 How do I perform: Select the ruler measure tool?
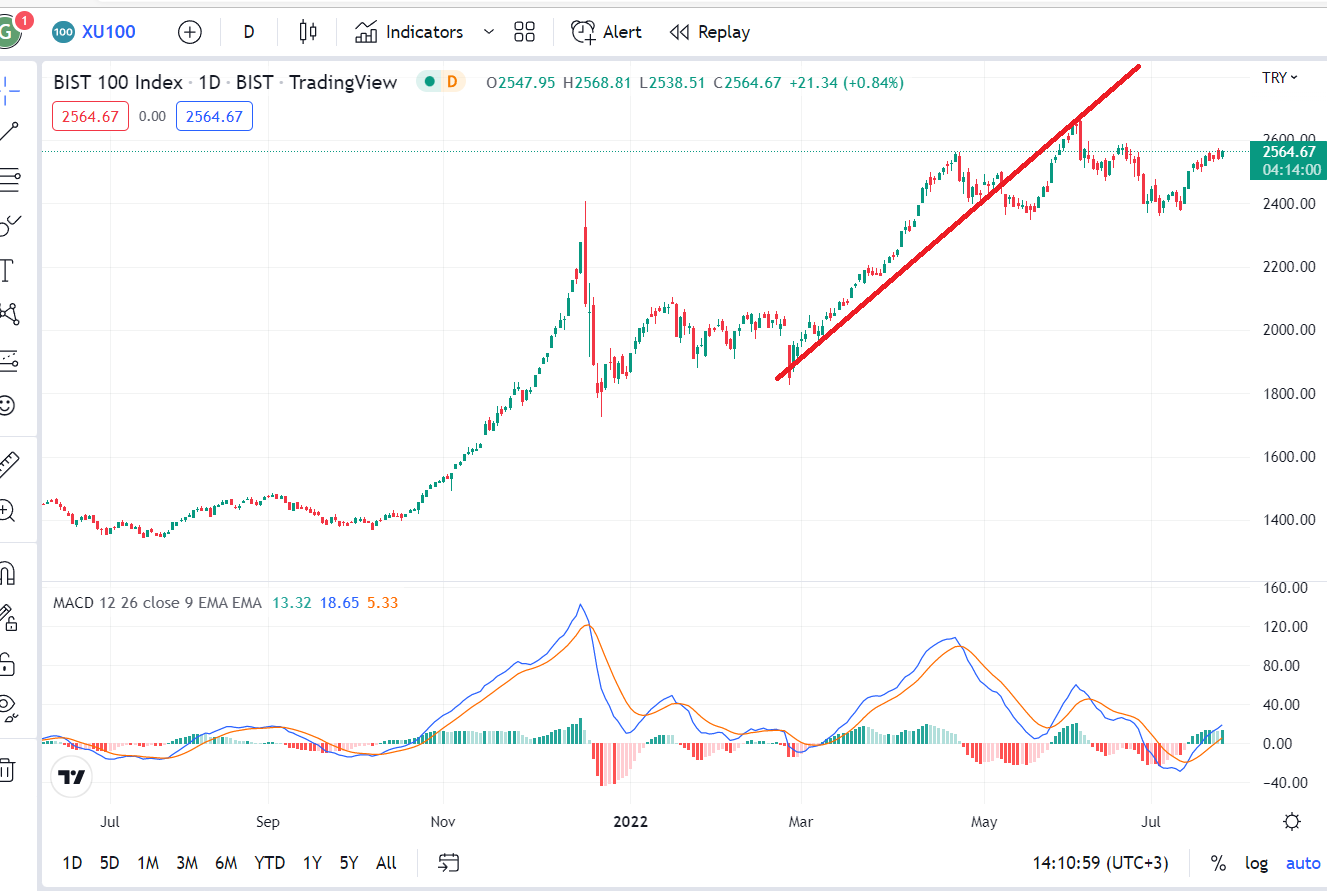tap(8, 464)
